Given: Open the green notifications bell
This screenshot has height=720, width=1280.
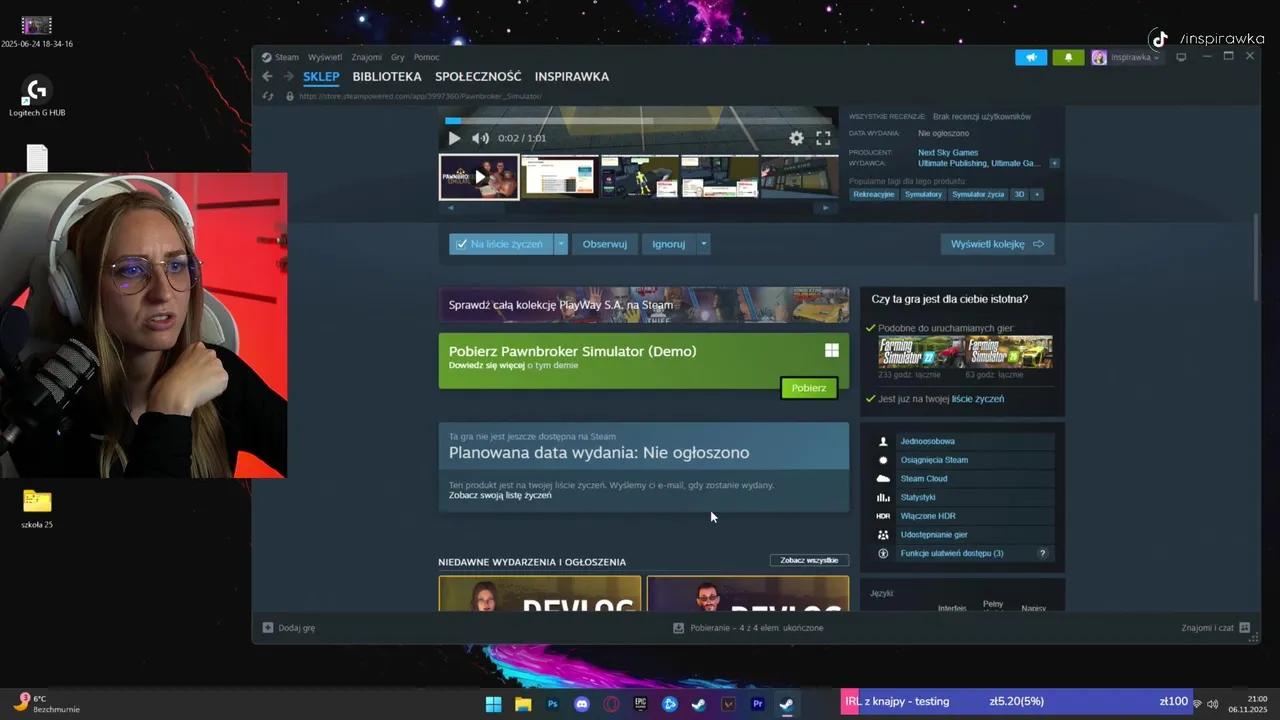Looking at the screenshot, I should pyautogui.click(x=1068, y=57).
